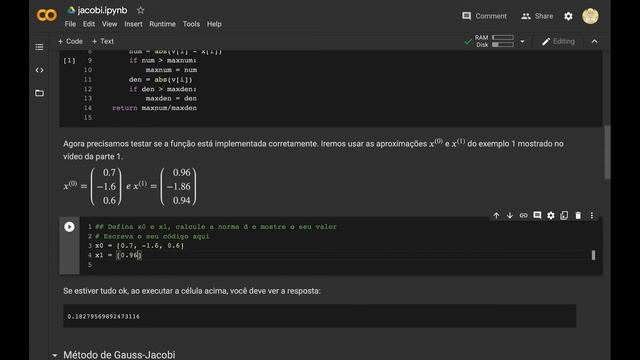Open the File menu
Screen dimensions: 640x360
70,24
